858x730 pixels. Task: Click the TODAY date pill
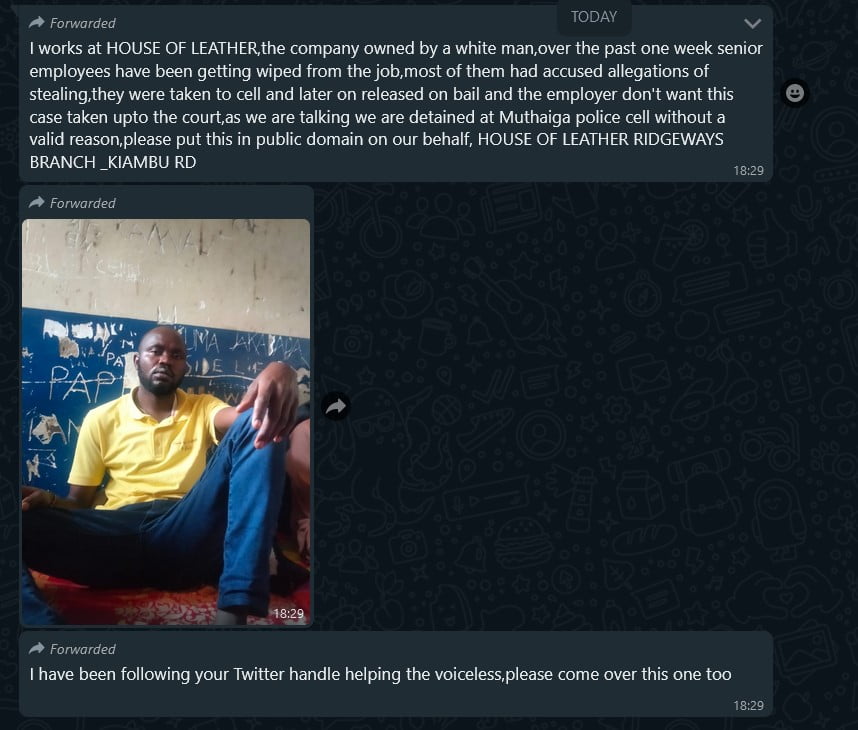point(594,16)
